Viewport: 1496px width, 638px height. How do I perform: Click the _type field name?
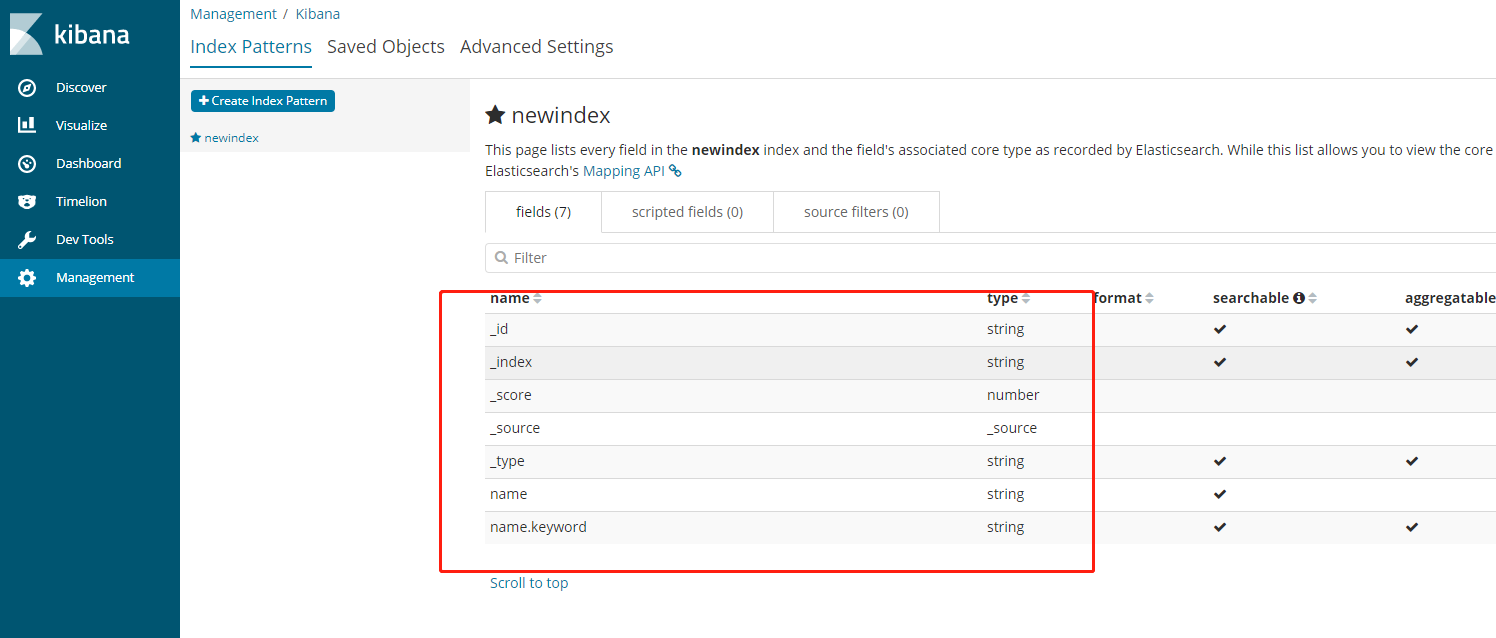(x=507, y=461)
